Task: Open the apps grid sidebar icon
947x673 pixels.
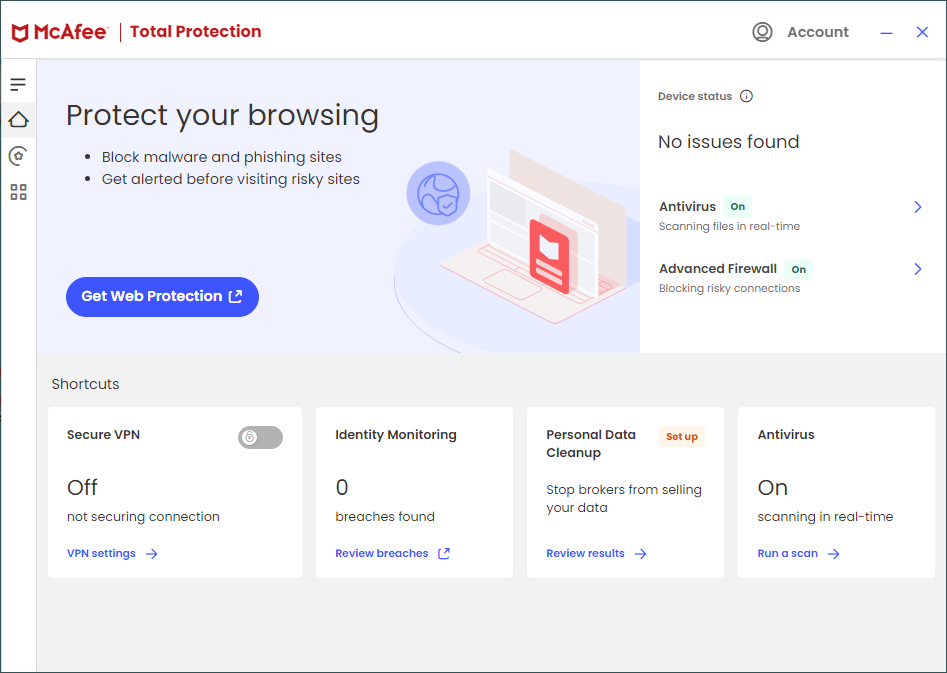Action: (x=18, y=192)
